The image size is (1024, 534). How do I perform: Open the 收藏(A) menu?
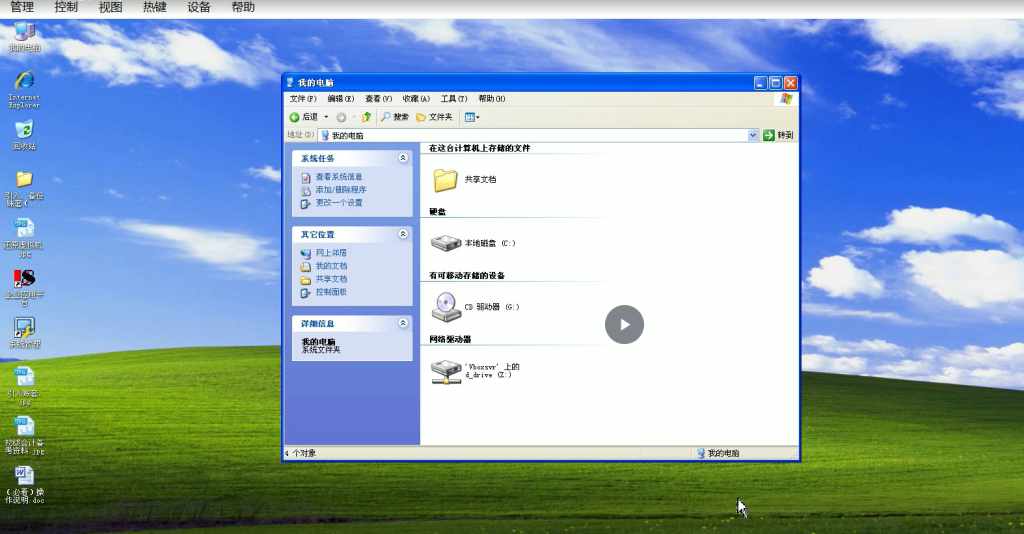[x=416, y=99]
